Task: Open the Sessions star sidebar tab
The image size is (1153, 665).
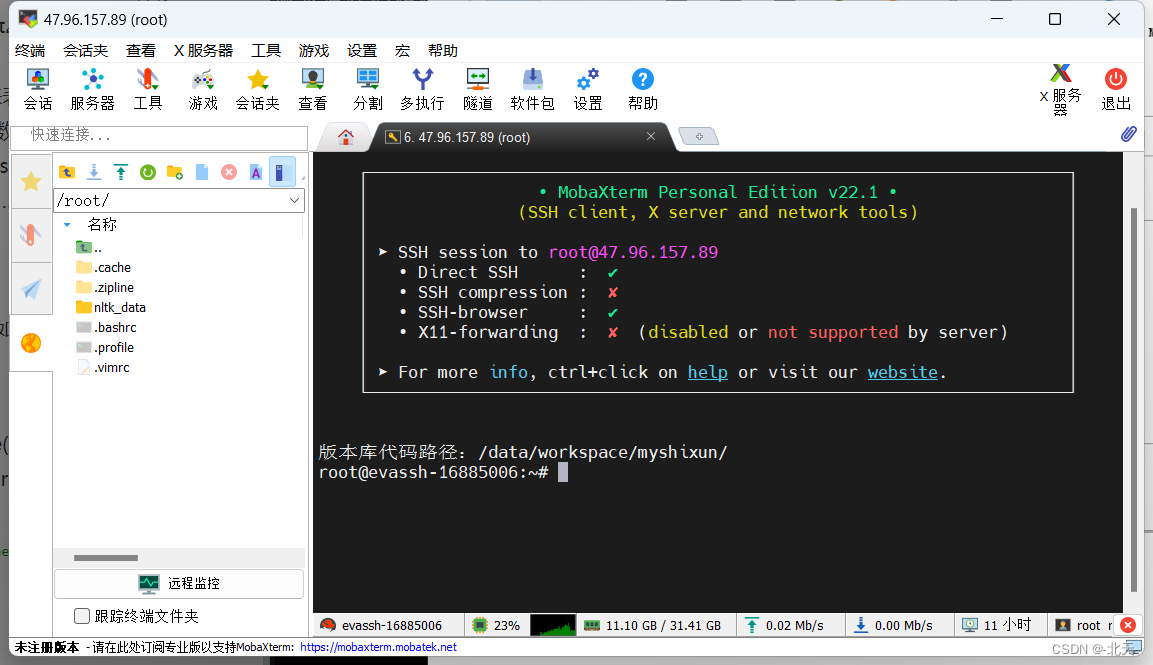Action: [31, 181]
